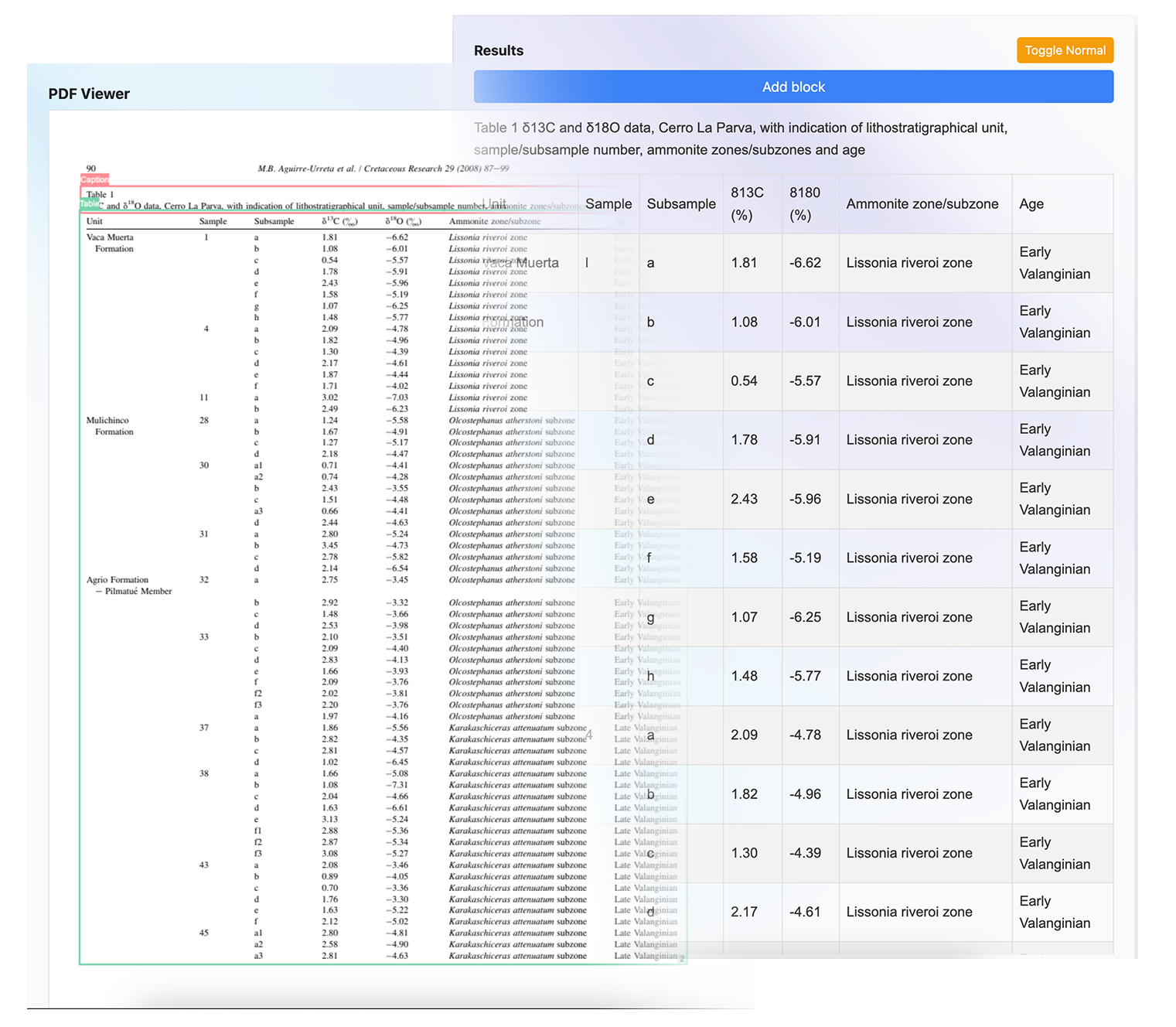The image size is (1176, 1027).
Task: Click Agrio Formation unit in the PDF
Action: click(118, 579)
